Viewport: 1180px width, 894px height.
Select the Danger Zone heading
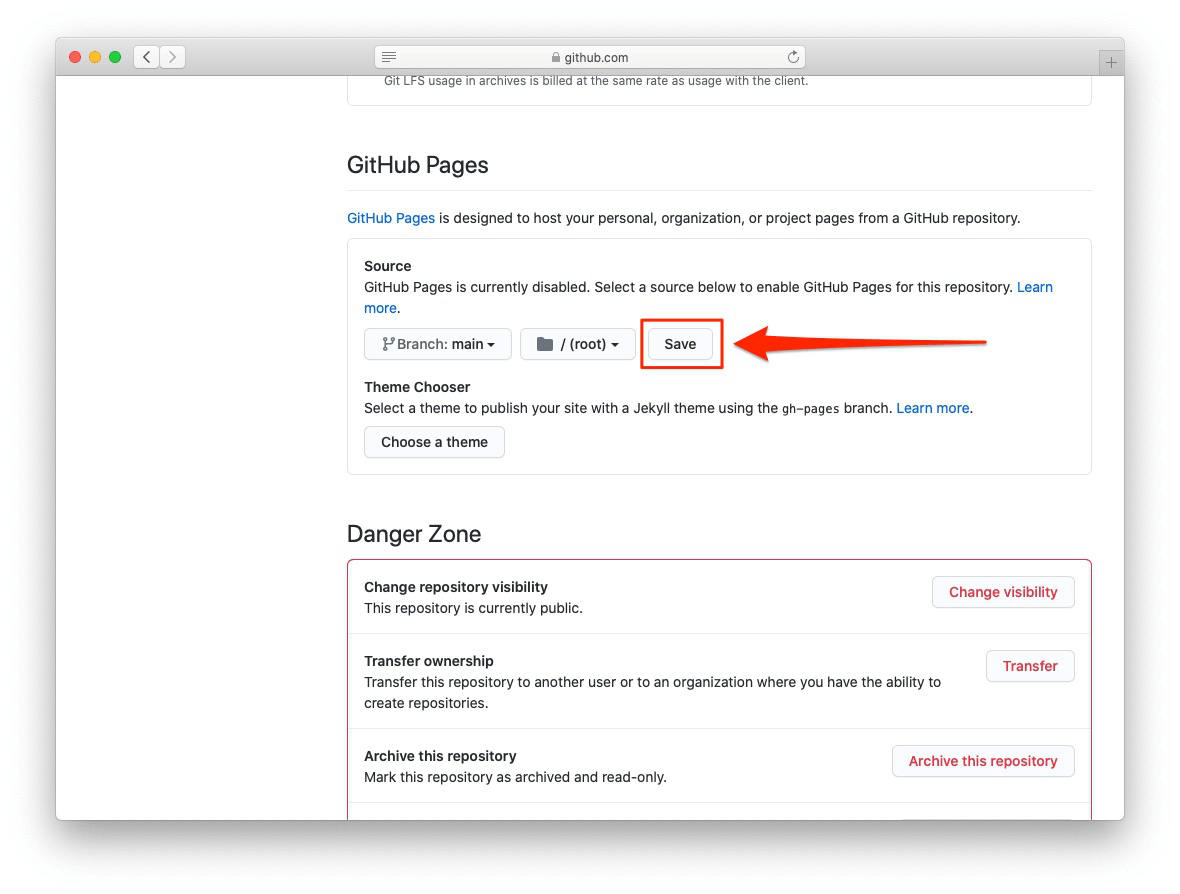414,534
